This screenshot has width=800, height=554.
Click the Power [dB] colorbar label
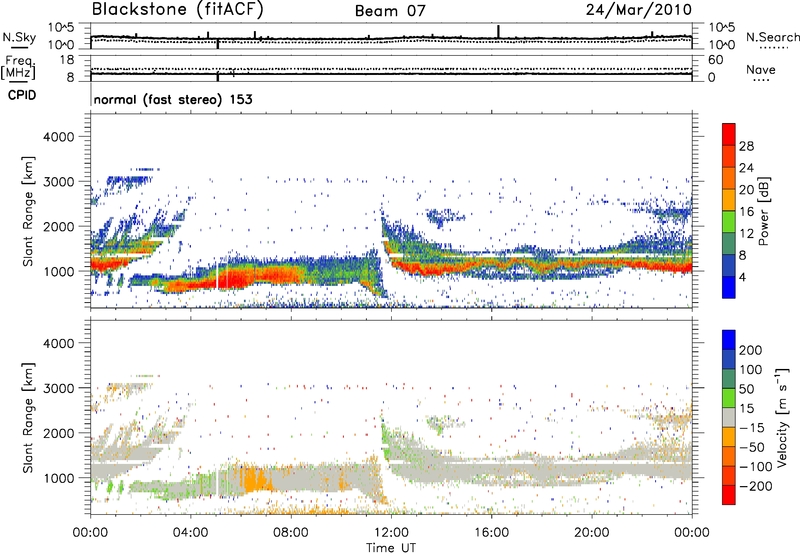coord(763,211)
